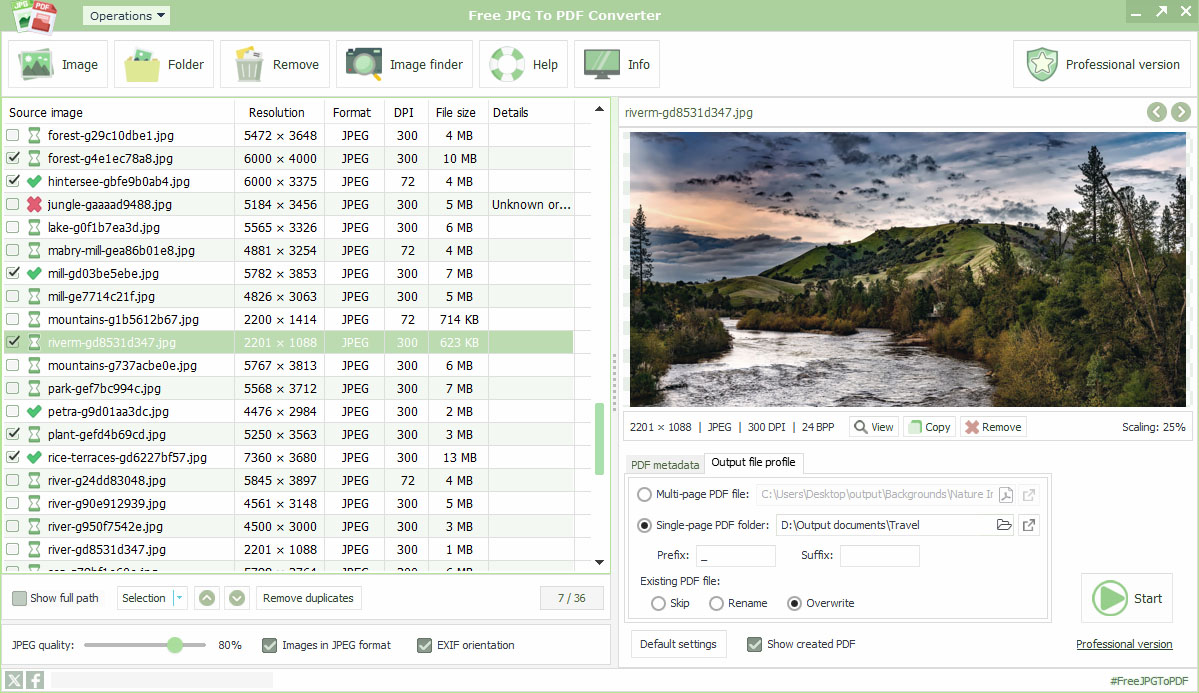Open the Operations menu
Screen dimensions: 1199x693
pos(125,15)
